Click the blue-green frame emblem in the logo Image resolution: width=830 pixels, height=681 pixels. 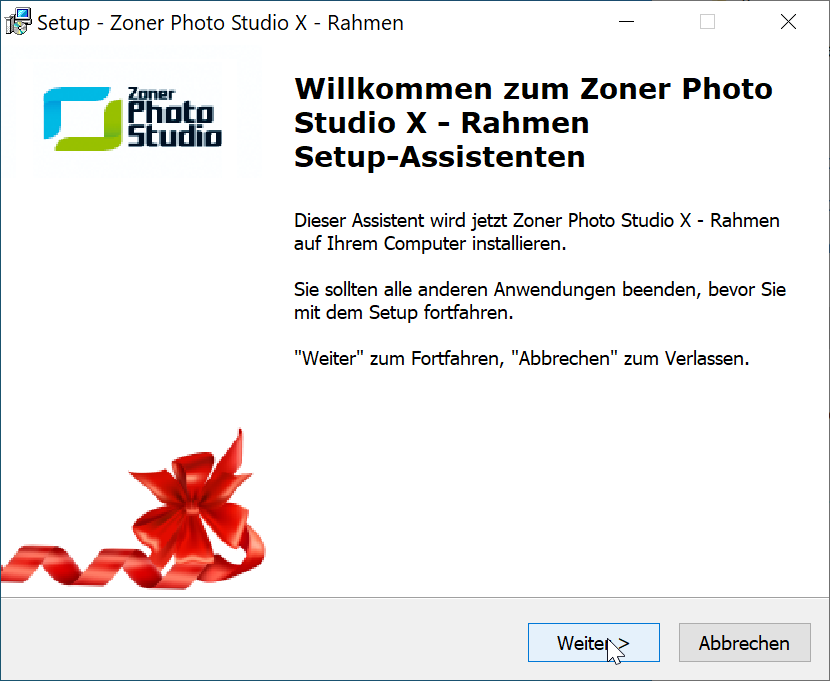pos(82,119)
